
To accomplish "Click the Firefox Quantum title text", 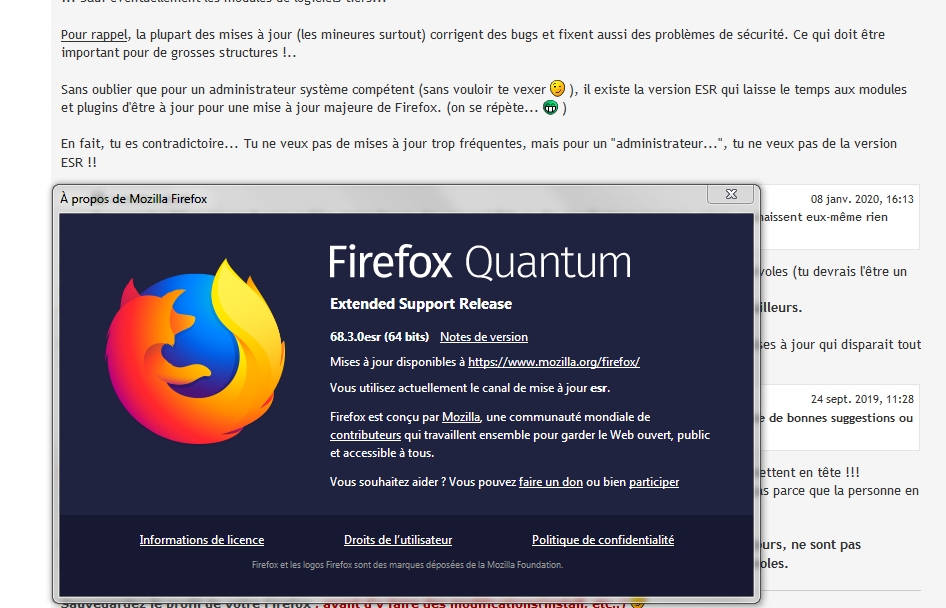I will point(480,263).
